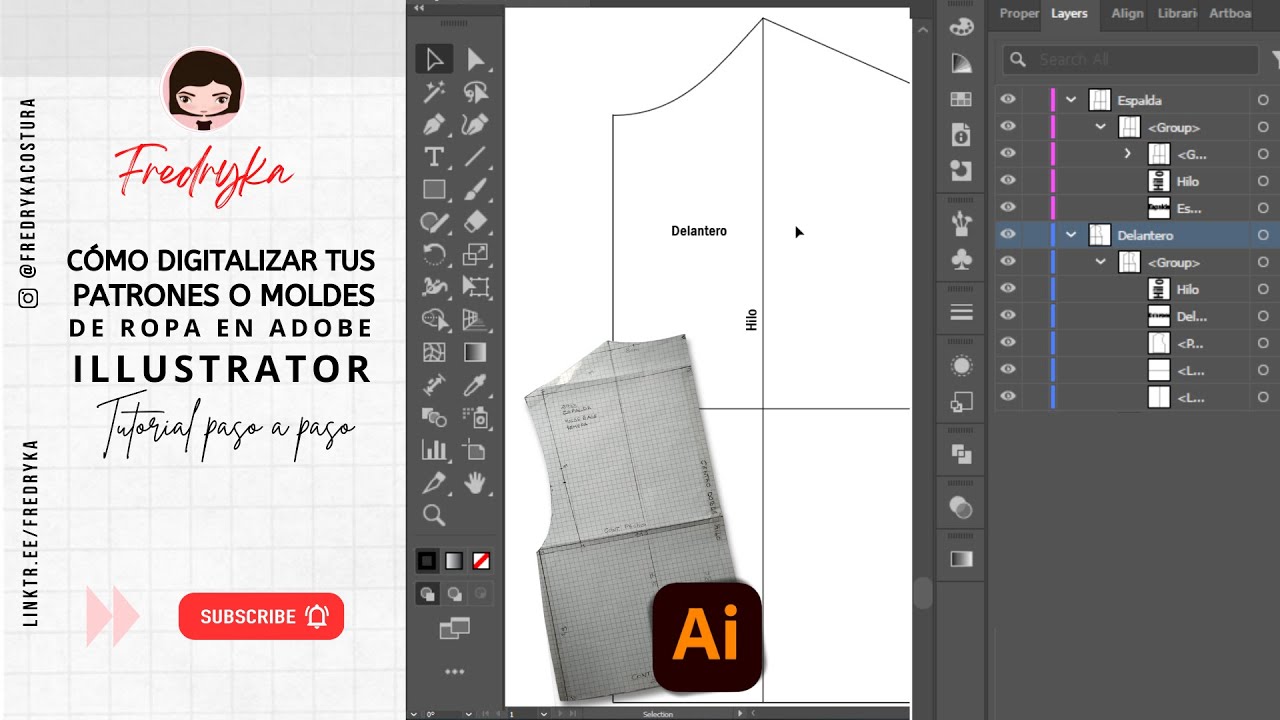This screenshot has width=1280, height=720.
Task: Hide the <P...> path sublayer
Action: tap(1008, 343)
